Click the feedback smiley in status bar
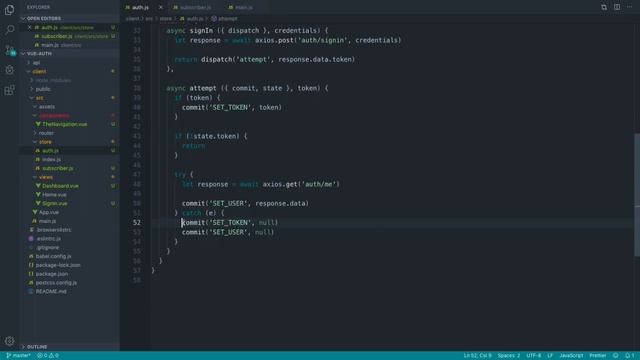The height and width of the screenshot is (360, 640). [616, 356]
